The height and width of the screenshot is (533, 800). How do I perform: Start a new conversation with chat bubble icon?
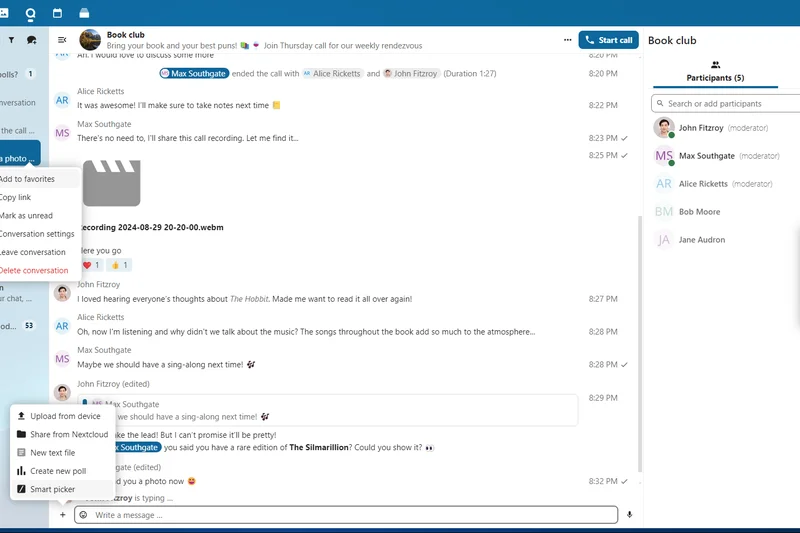[32, 40]
